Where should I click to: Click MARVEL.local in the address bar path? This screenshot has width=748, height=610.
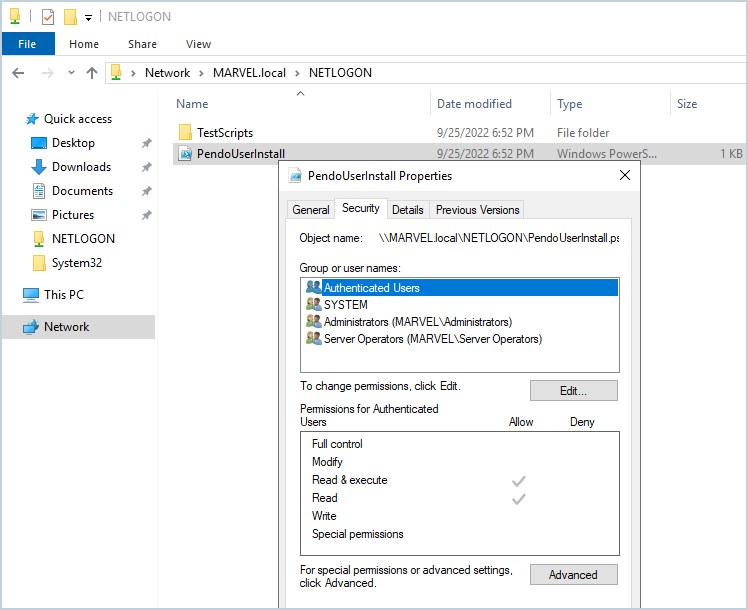click(249, 73)
